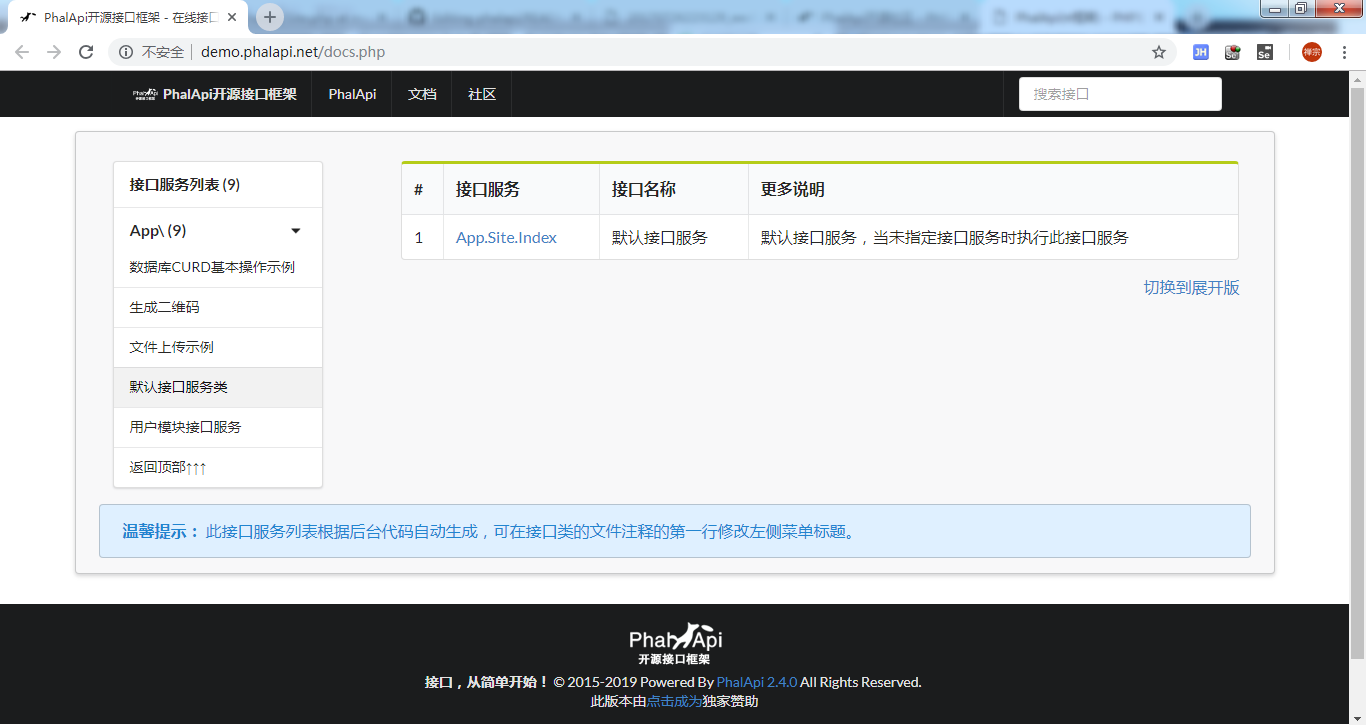Image resolution: width=1366 pixels, height=725 pixels.
Task: Open the 社区 navbar item
Action: click(x=482, y=94)
